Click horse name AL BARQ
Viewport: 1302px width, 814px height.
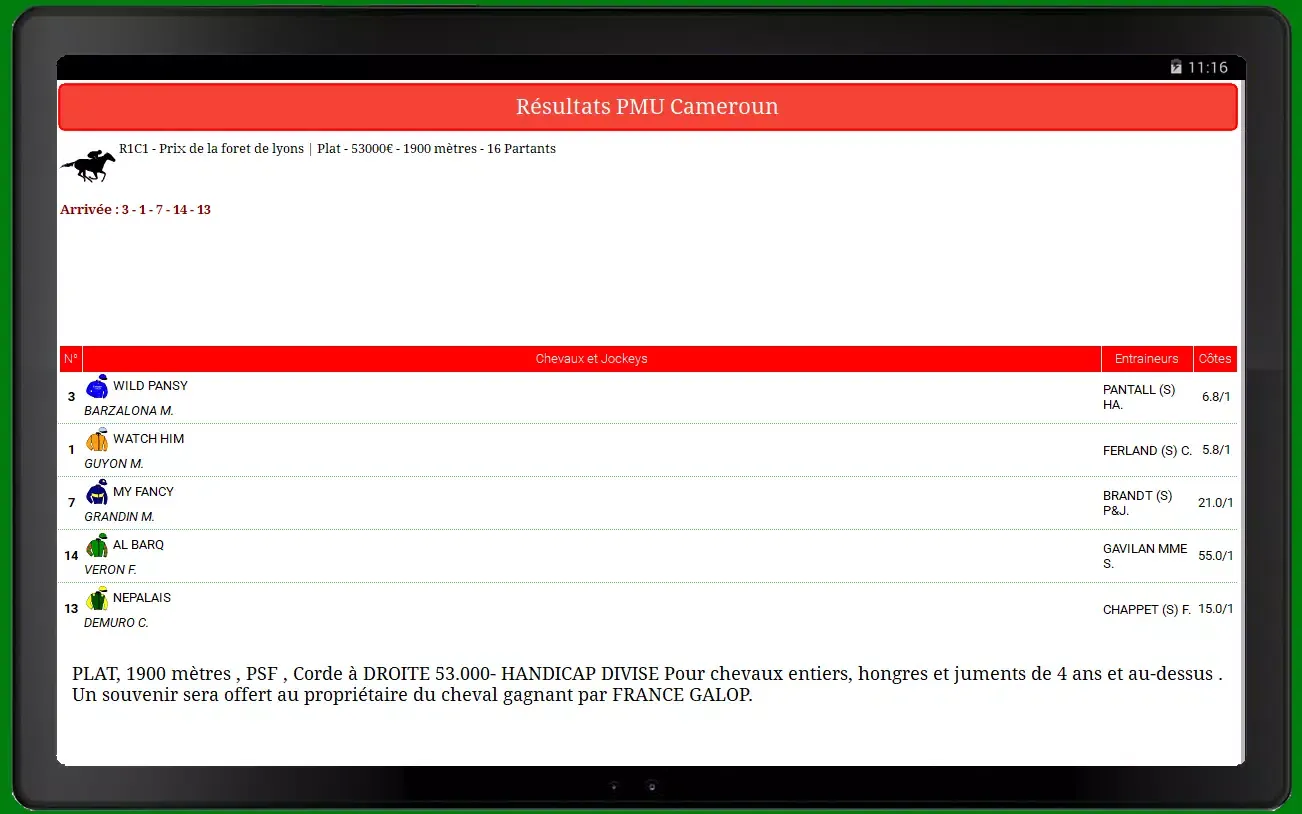138,545
